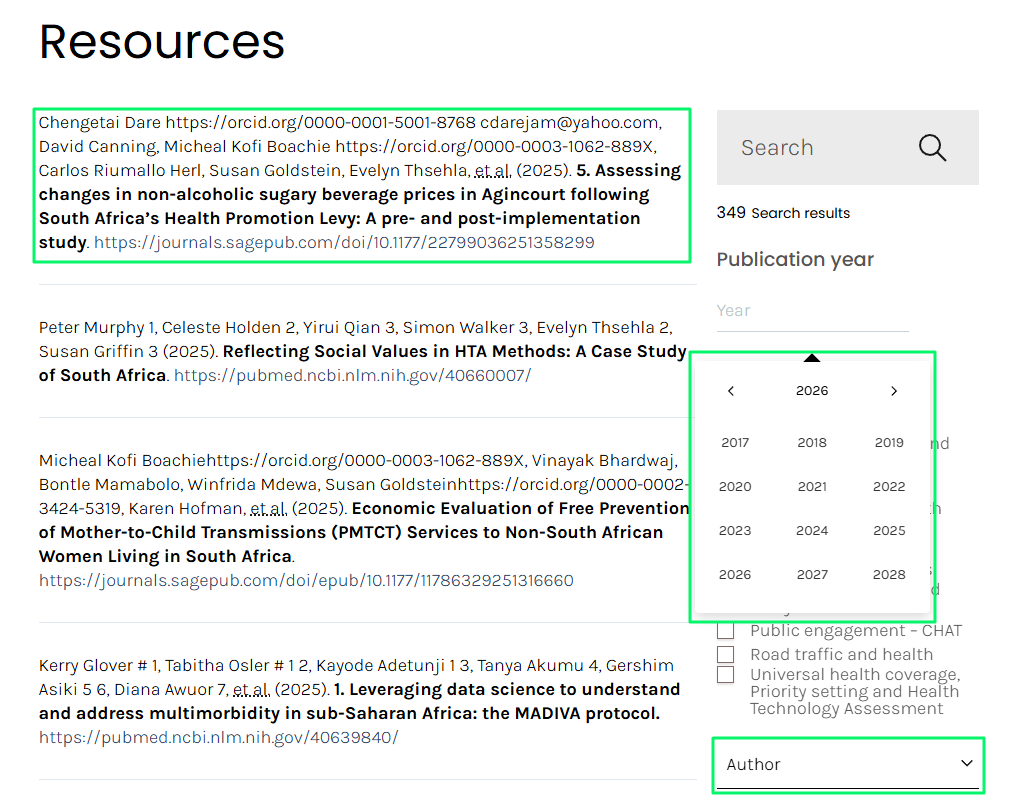
Task: Choose 2021 from the year grid
Action: pyautogui.click(x=812, y=487)
